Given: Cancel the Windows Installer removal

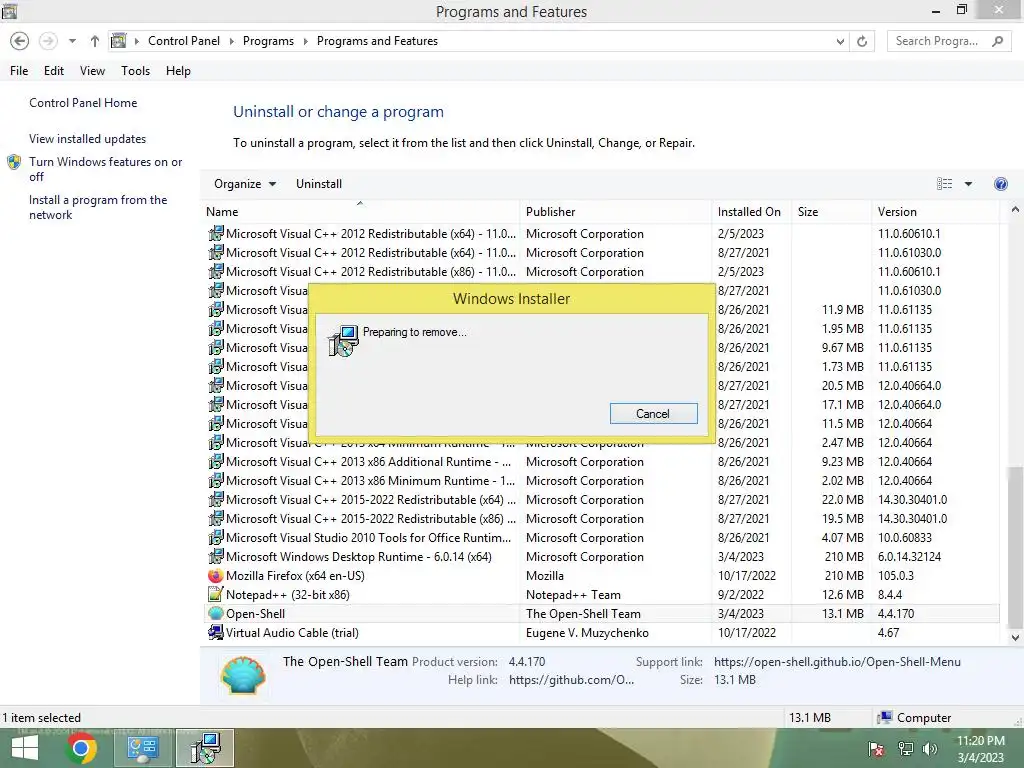Looking at the screenshot, I should click(653, 413).
